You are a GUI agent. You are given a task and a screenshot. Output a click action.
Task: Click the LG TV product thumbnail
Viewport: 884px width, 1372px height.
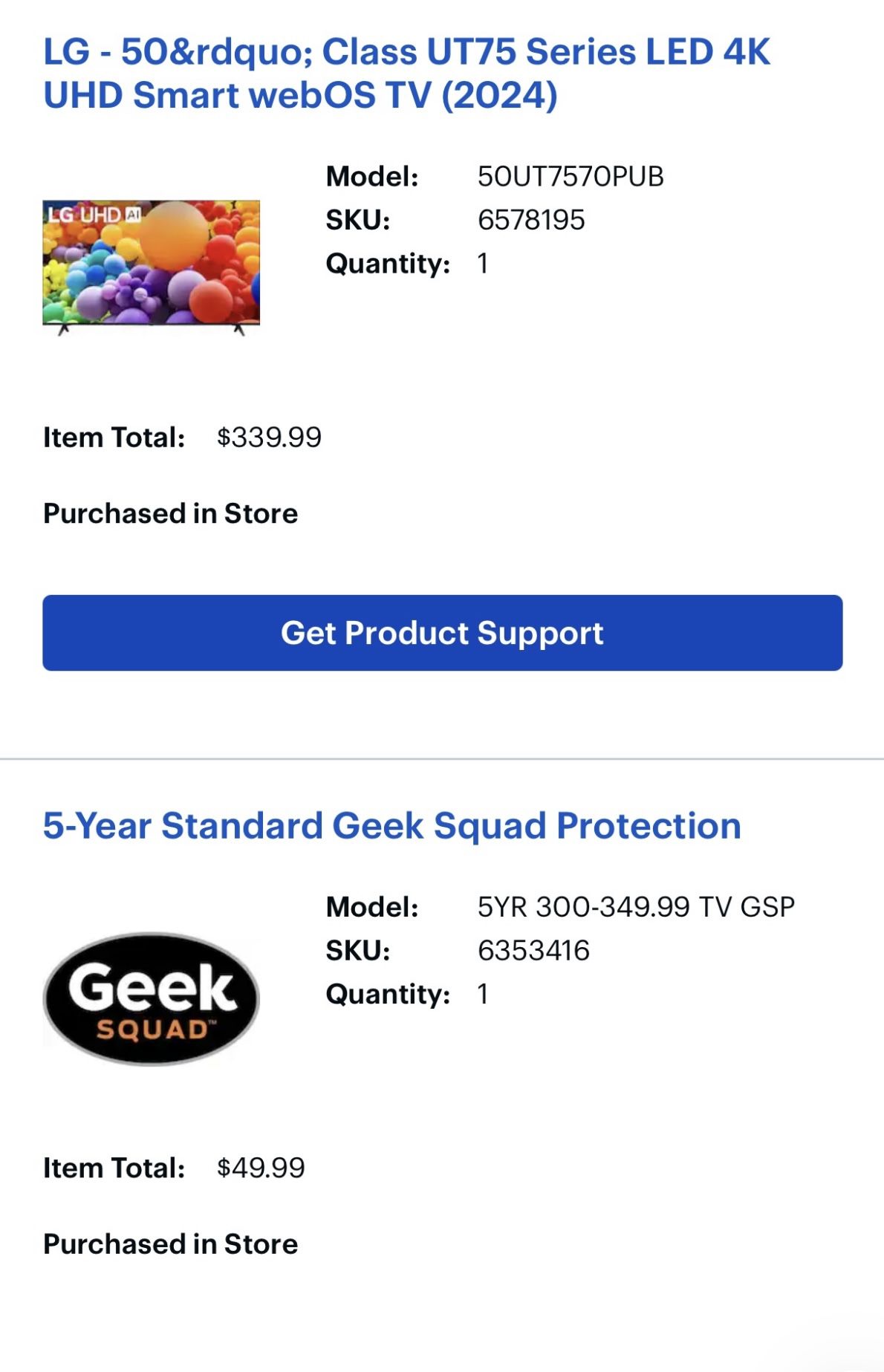click(x=151, y=265)
